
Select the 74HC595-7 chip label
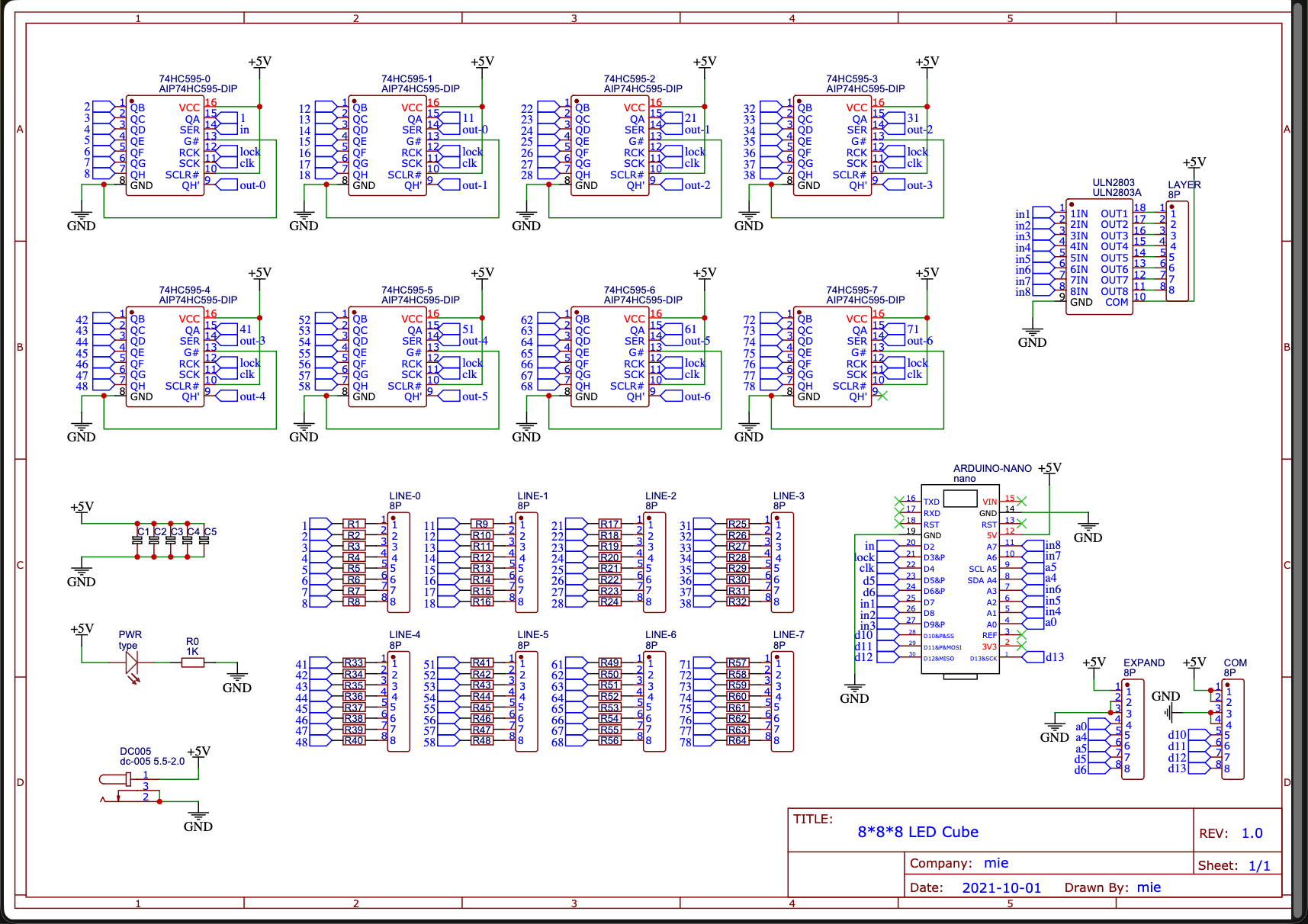[x=852, y=290]
